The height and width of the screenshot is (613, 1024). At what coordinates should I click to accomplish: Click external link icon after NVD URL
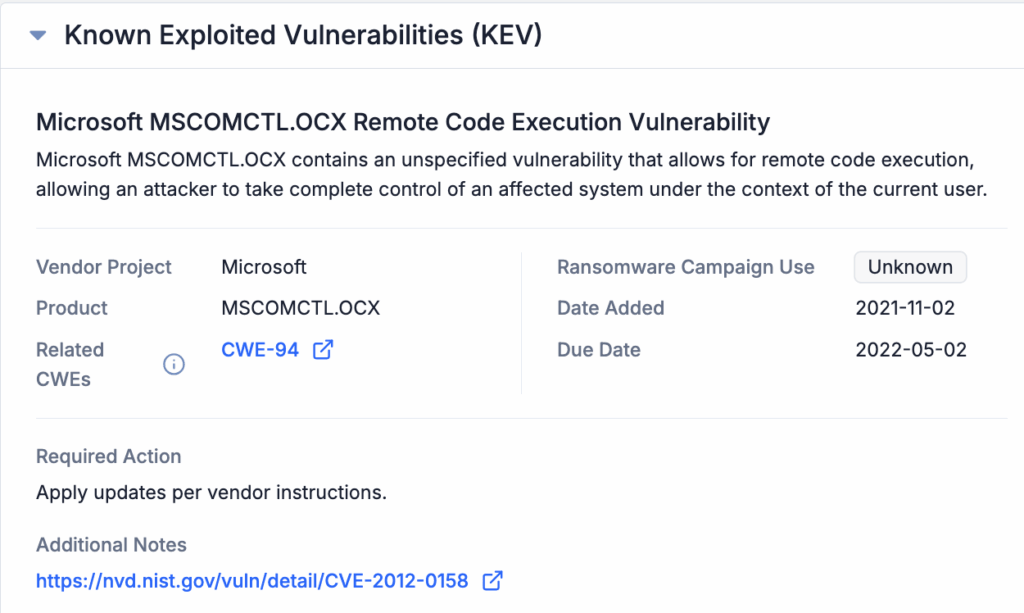pos(492,580)
